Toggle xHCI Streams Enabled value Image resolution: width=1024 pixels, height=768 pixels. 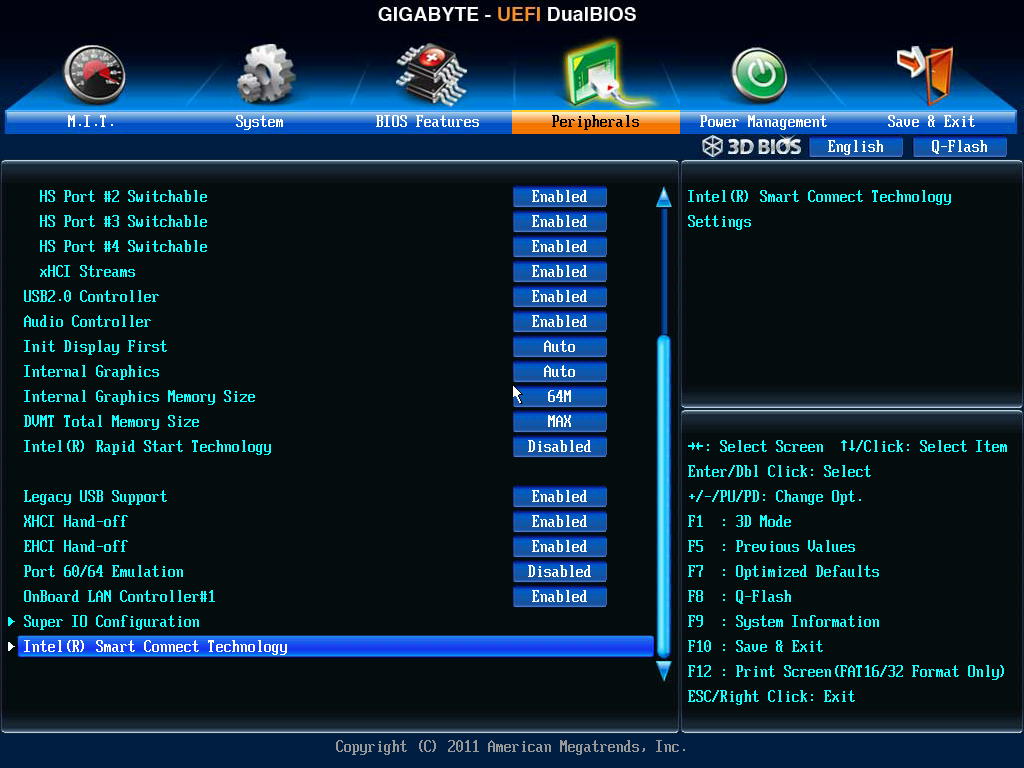560,272
